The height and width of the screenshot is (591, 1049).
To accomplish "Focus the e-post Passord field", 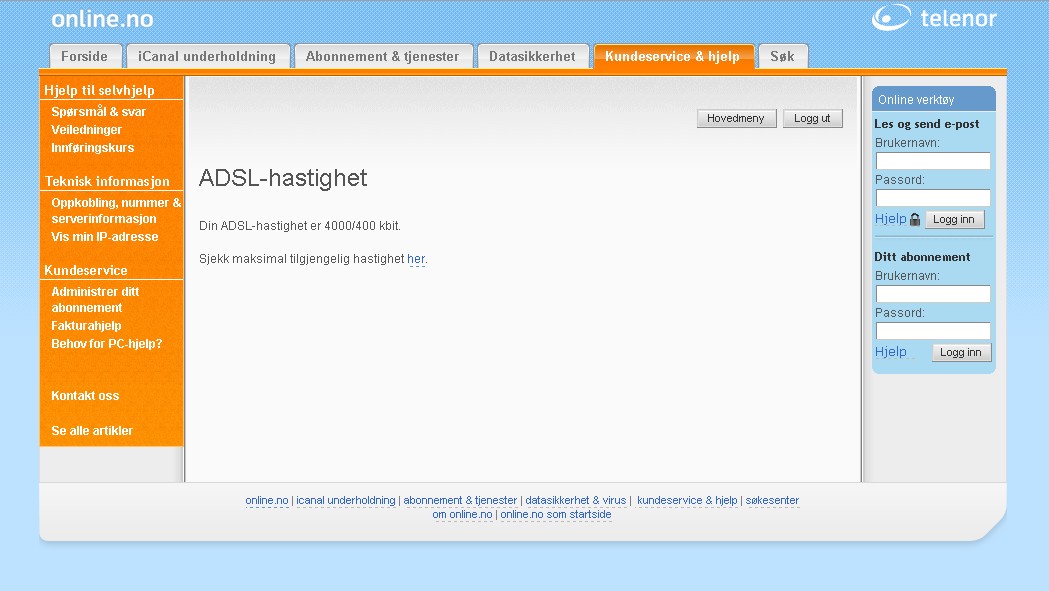I will pos(933,197).
